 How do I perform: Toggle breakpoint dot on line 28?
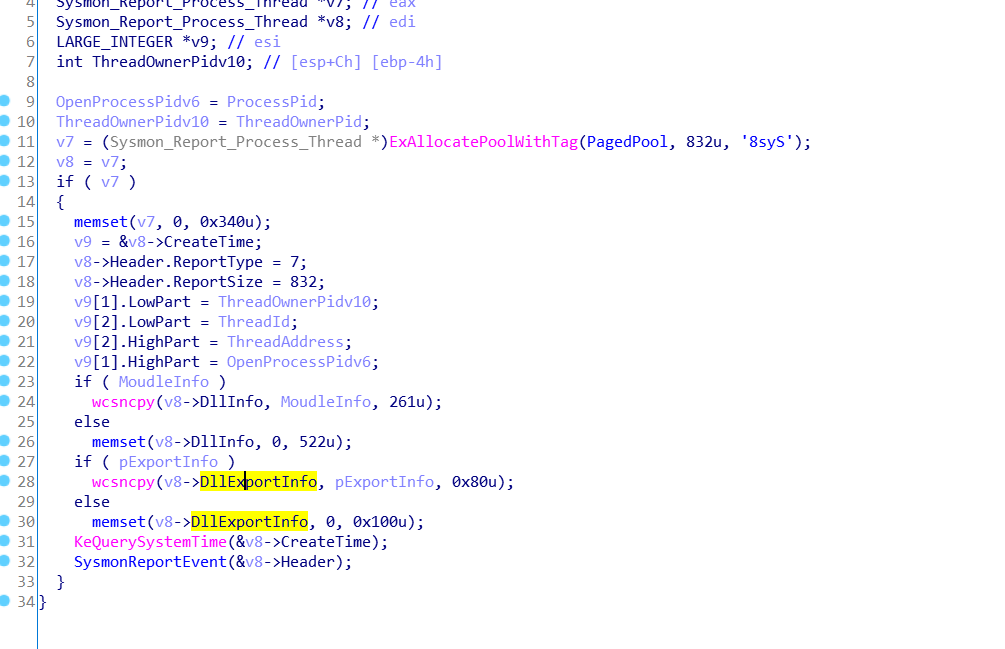click(x=4, y=480)
